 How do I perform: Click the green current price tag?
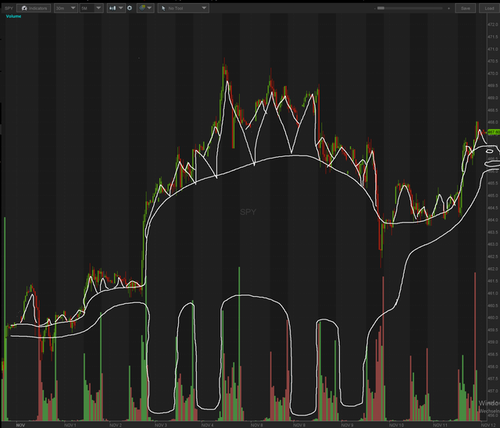click(493, 132)
